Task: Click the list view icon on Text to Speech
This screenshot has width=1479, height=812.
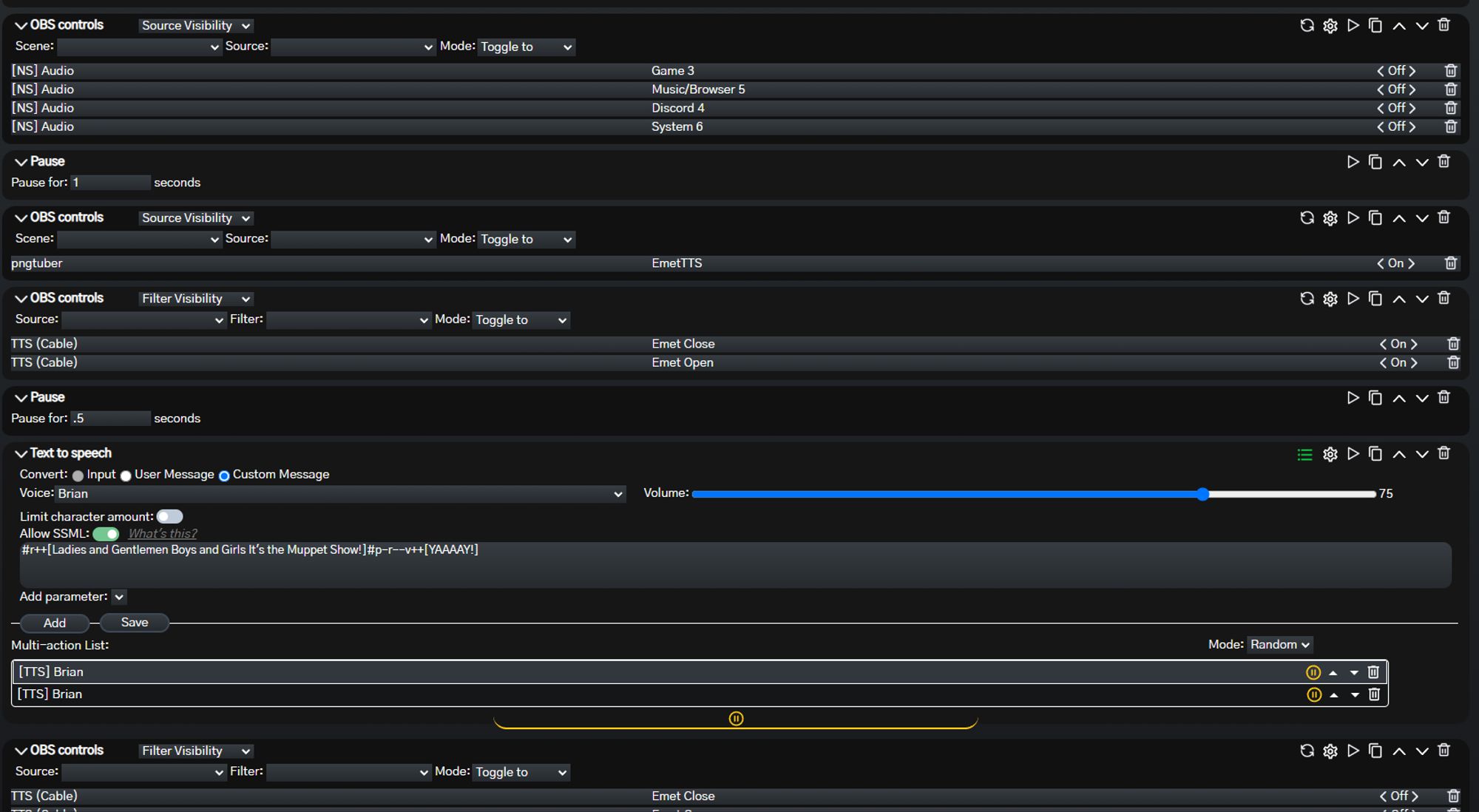Action: (x=1304, y=454)
